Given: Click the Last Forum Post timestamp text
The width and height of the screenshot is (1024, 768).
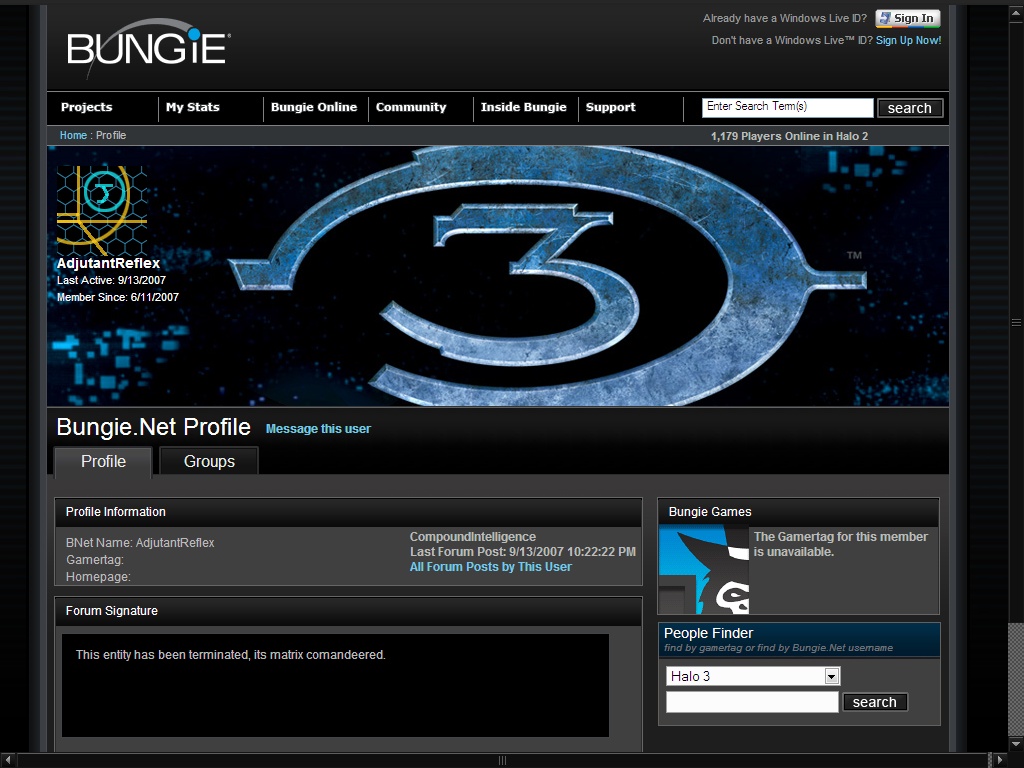Looking at the screenshot, I should [x=522, y=552].
